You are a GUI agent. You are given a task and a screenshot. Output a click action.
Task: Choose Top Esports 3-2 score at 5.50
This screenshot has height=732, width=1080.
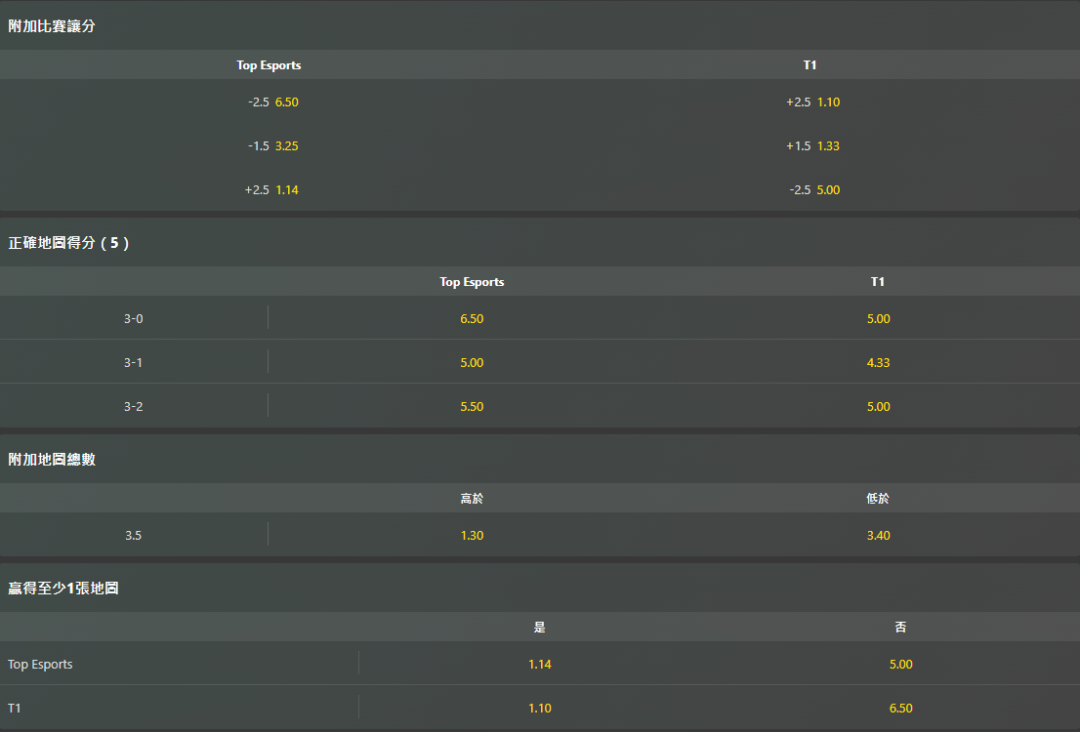472,407
